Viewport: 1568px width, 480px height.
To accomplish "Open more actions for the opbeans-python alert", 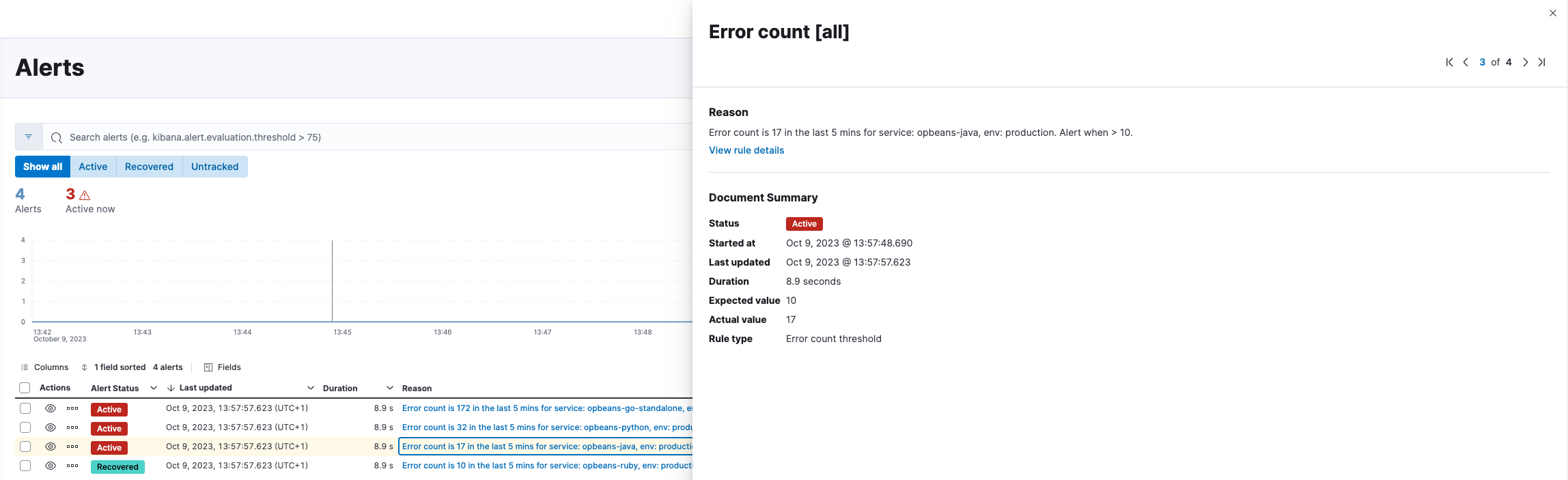I will click(x=72, y=427).
